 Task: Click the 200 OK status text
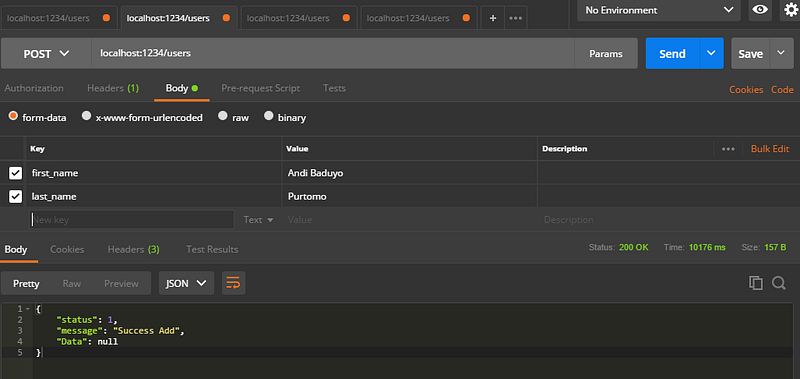coord(634,247)
